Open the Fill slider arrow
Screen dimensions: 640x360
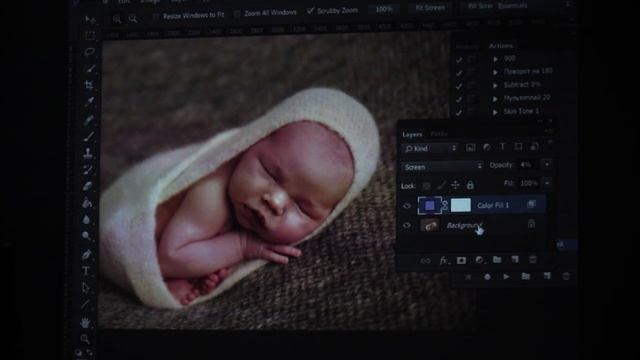point(547,183)
